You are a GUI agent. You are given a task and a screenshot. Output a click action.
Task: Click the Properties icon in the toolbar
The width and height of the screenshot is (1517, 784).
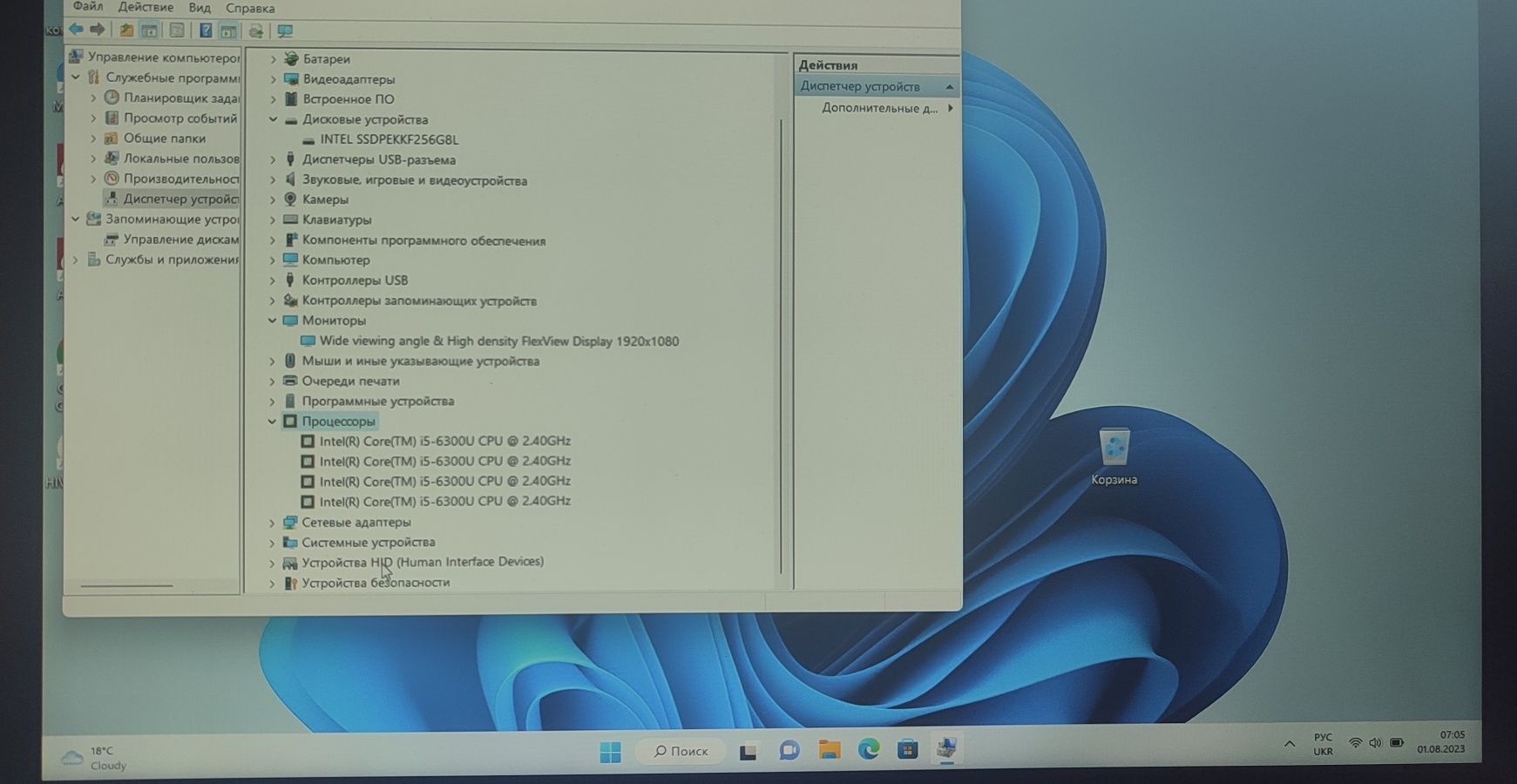click(177, 30)
